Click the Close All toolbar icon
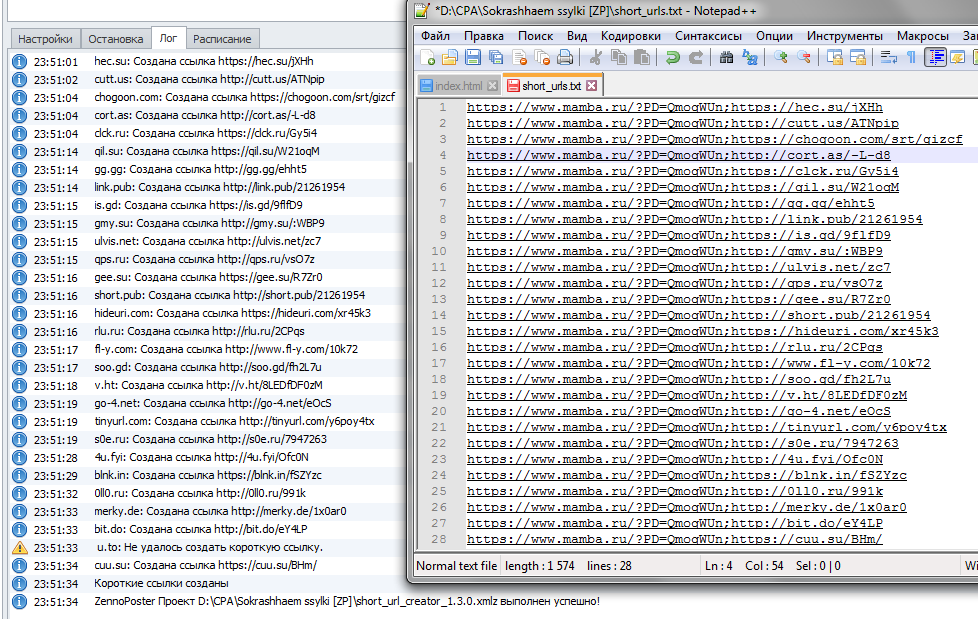 (542, 57)
